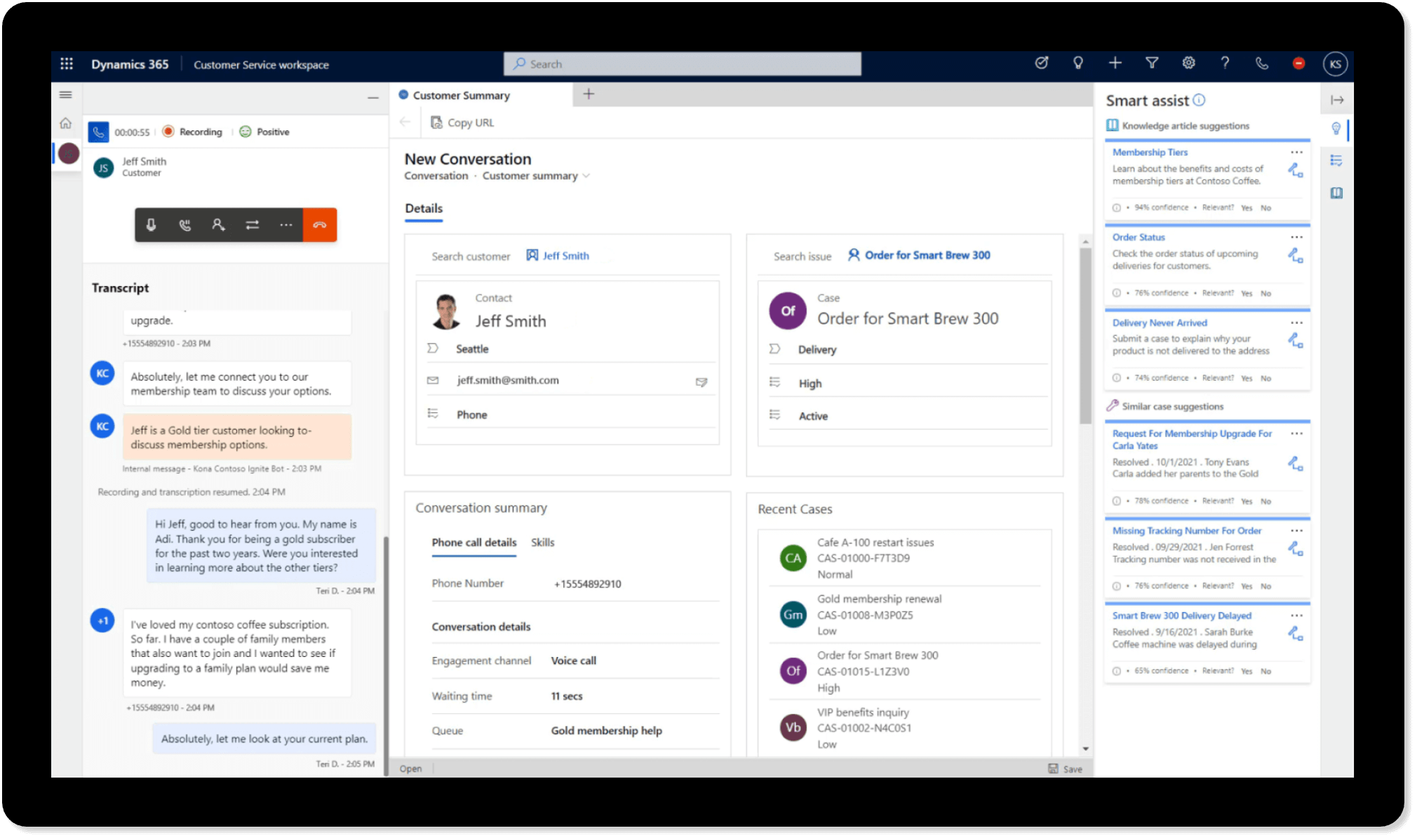
Task: Open more options for Delivery Never Arrived
Action: [1296, 323]
